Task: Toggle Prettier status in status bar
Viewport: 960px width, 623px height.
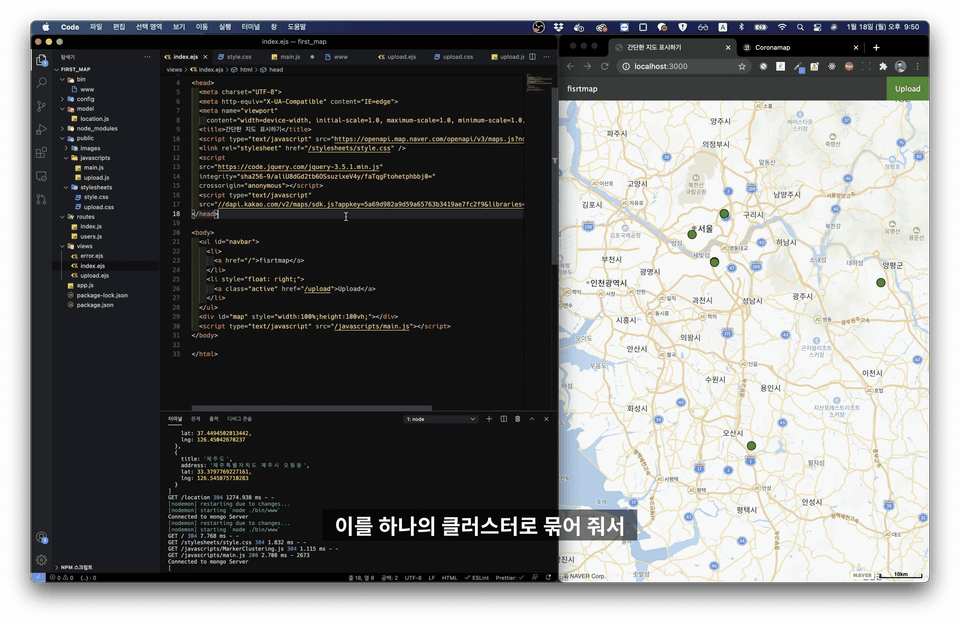Action: tap(509, 578)
